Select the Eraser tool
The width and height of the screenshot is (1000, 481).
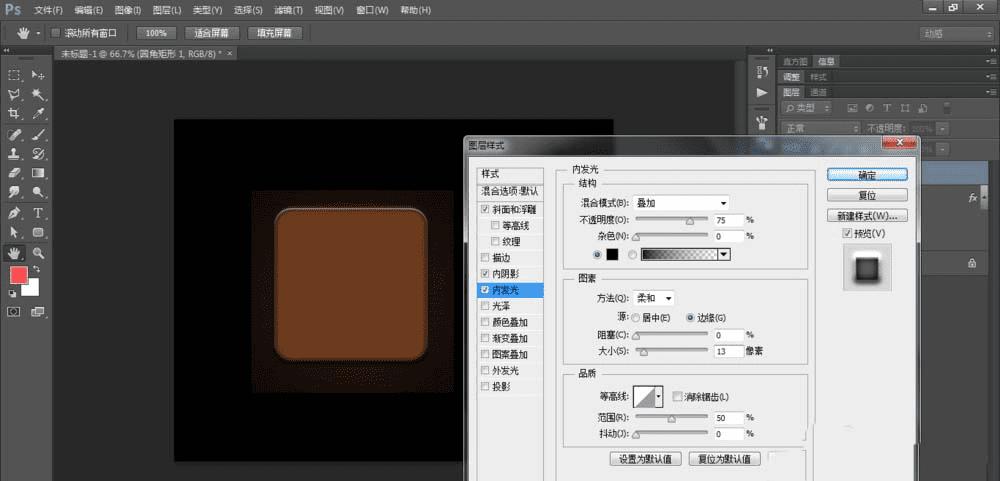pyautogui.click(x=15, y=173)
